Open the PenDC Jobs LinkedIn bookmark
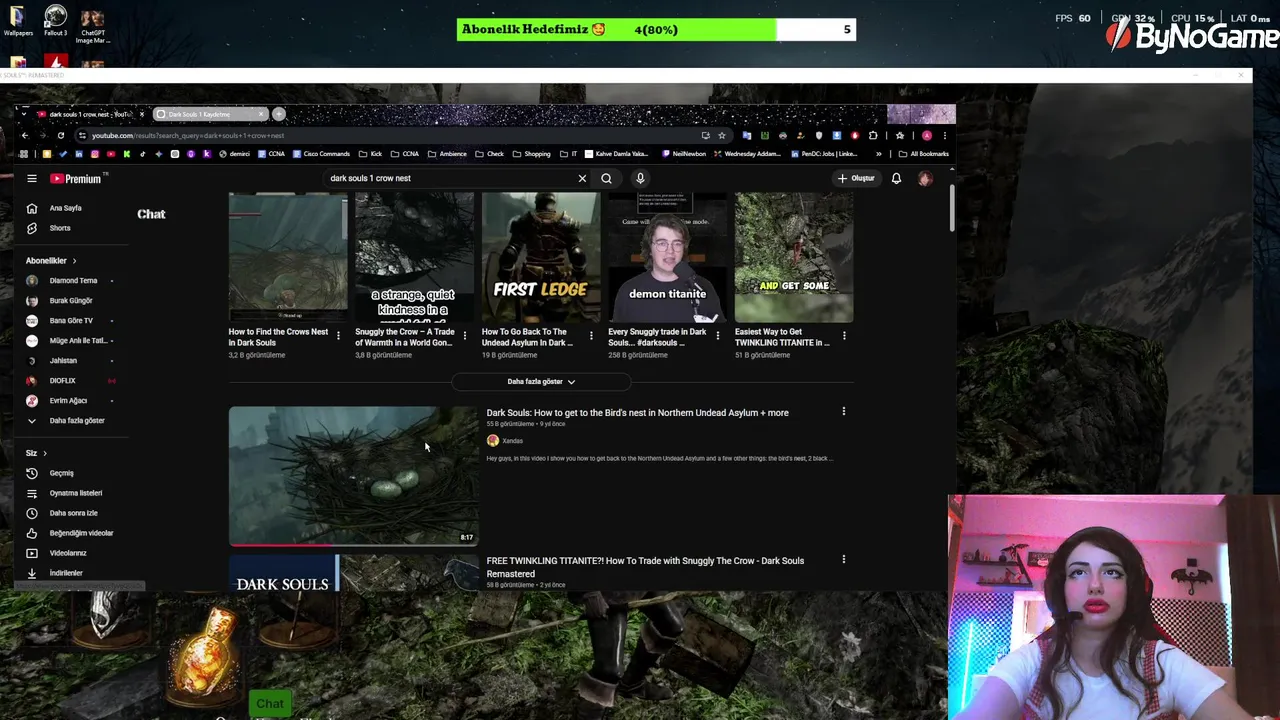This screenshot has width=1280, height=720. 825,154
